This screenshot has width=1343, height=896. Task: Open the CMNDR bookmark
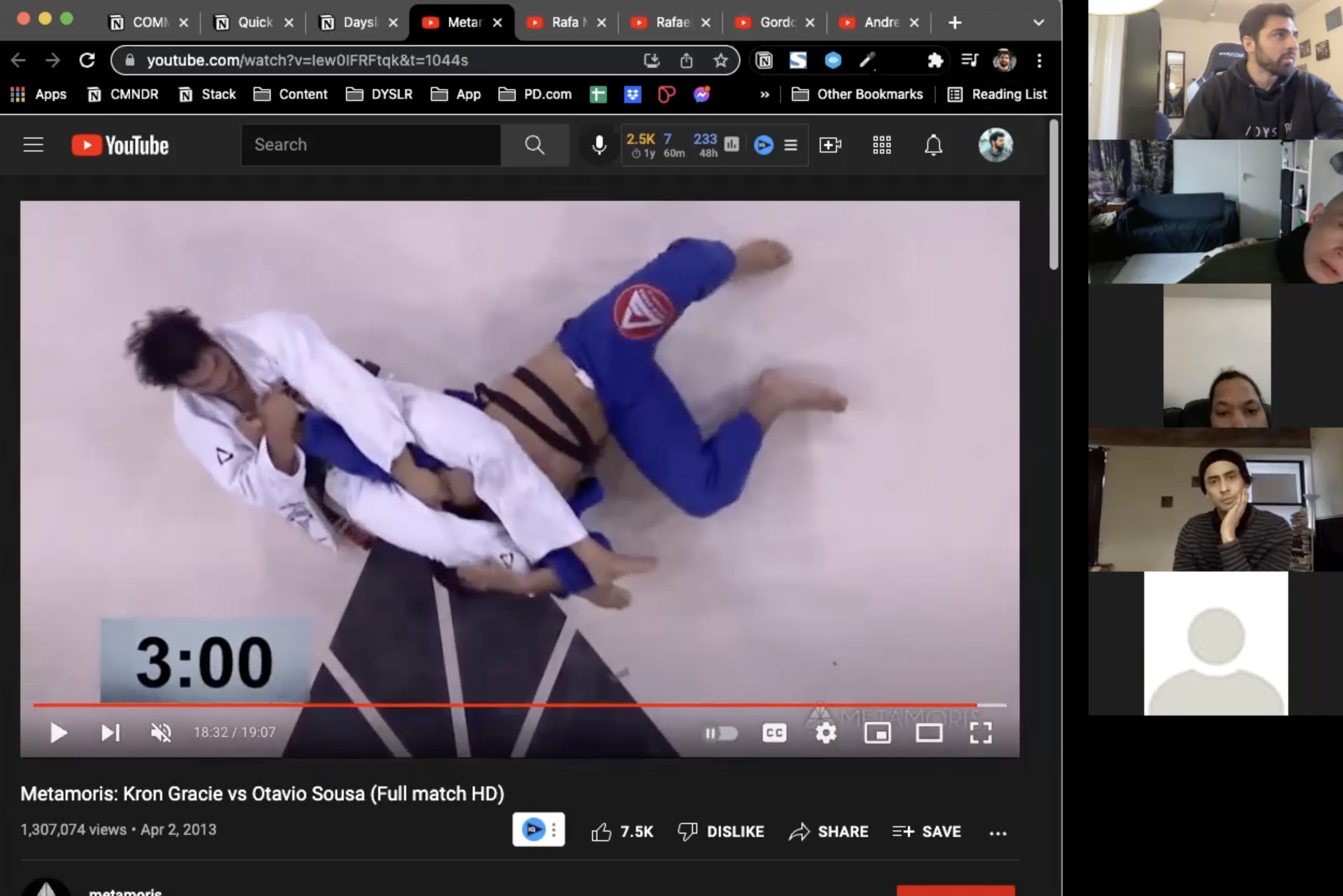coord(122,95)
